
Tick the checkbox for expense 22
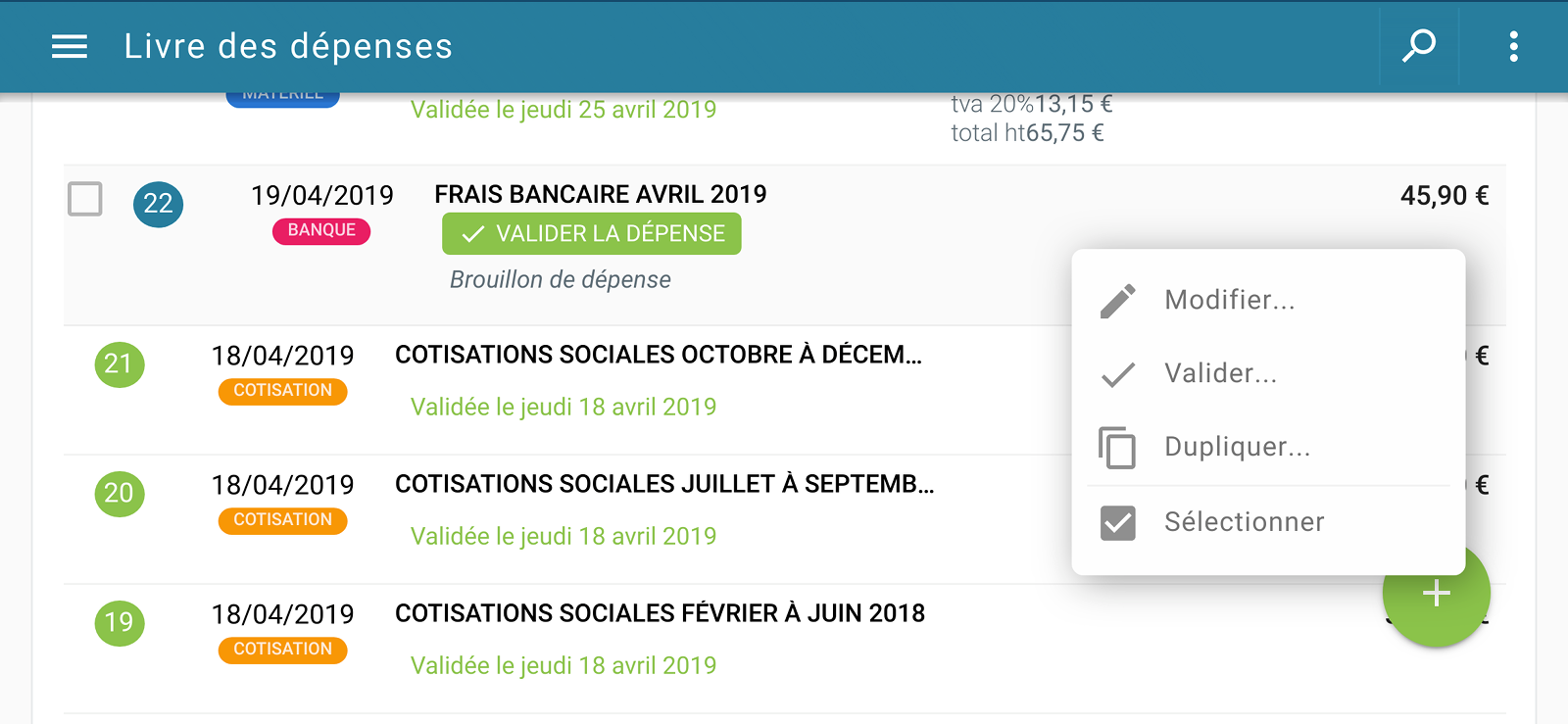tap(85, 200)
